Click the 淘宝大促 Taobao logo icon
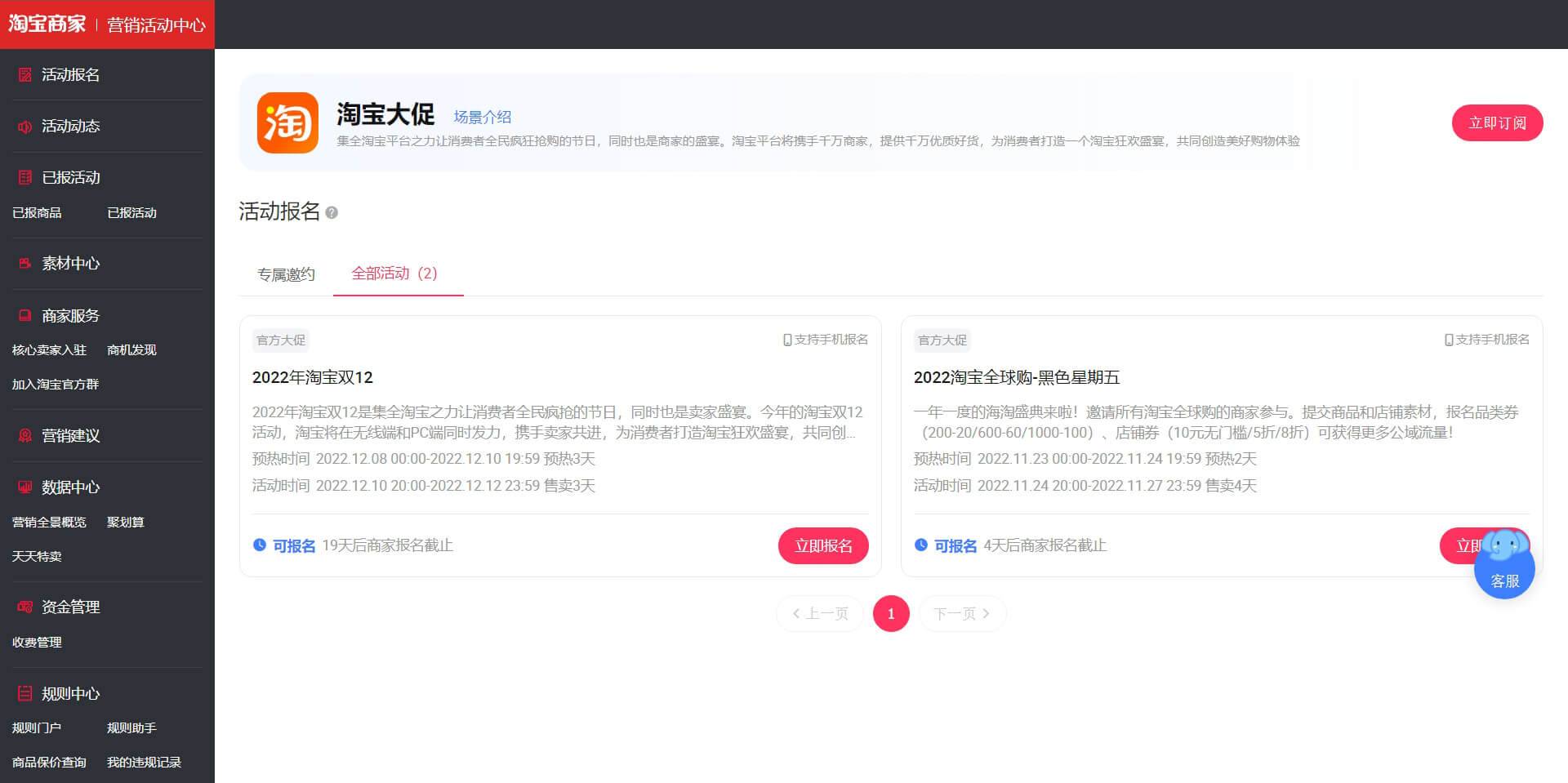The width and height of the screenshot is (1568, 783). point(287,124)
